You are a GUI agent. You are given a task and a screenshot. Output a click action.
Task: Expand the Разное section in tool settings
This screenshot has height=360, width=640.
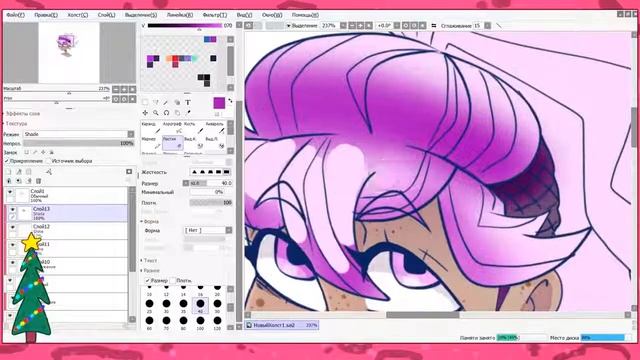[150, 271]
